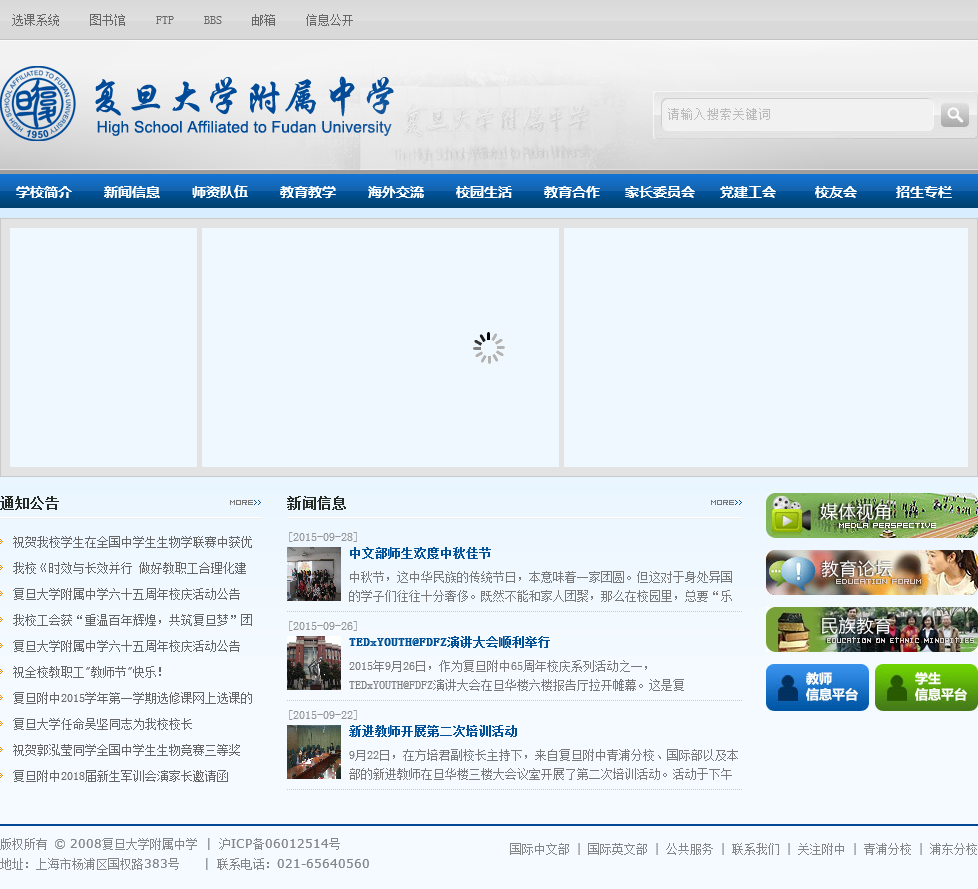Screen dimensions: 978x889
Task: Click MORE next to 通知公告
Action: click(x=245, y=502)
